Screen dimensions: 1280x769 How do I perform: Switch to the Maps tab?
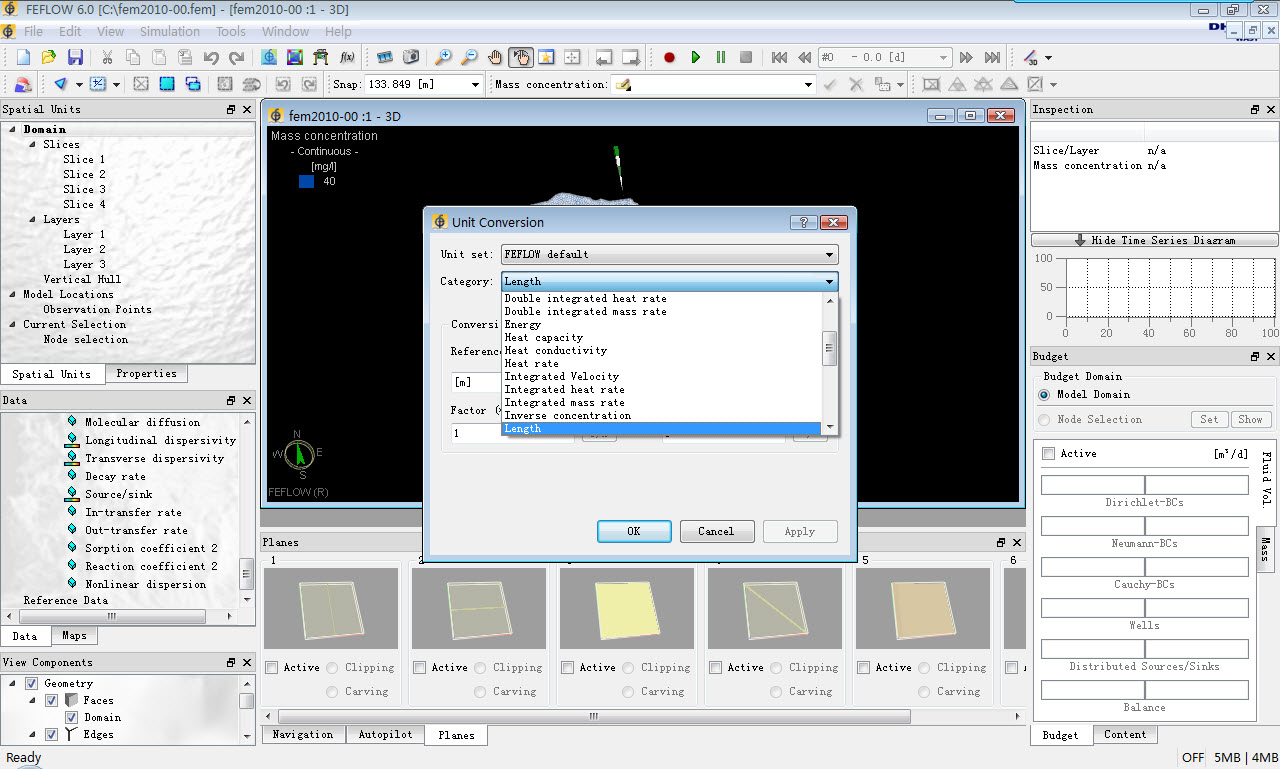pyautogui.click(x=74, y=636)
